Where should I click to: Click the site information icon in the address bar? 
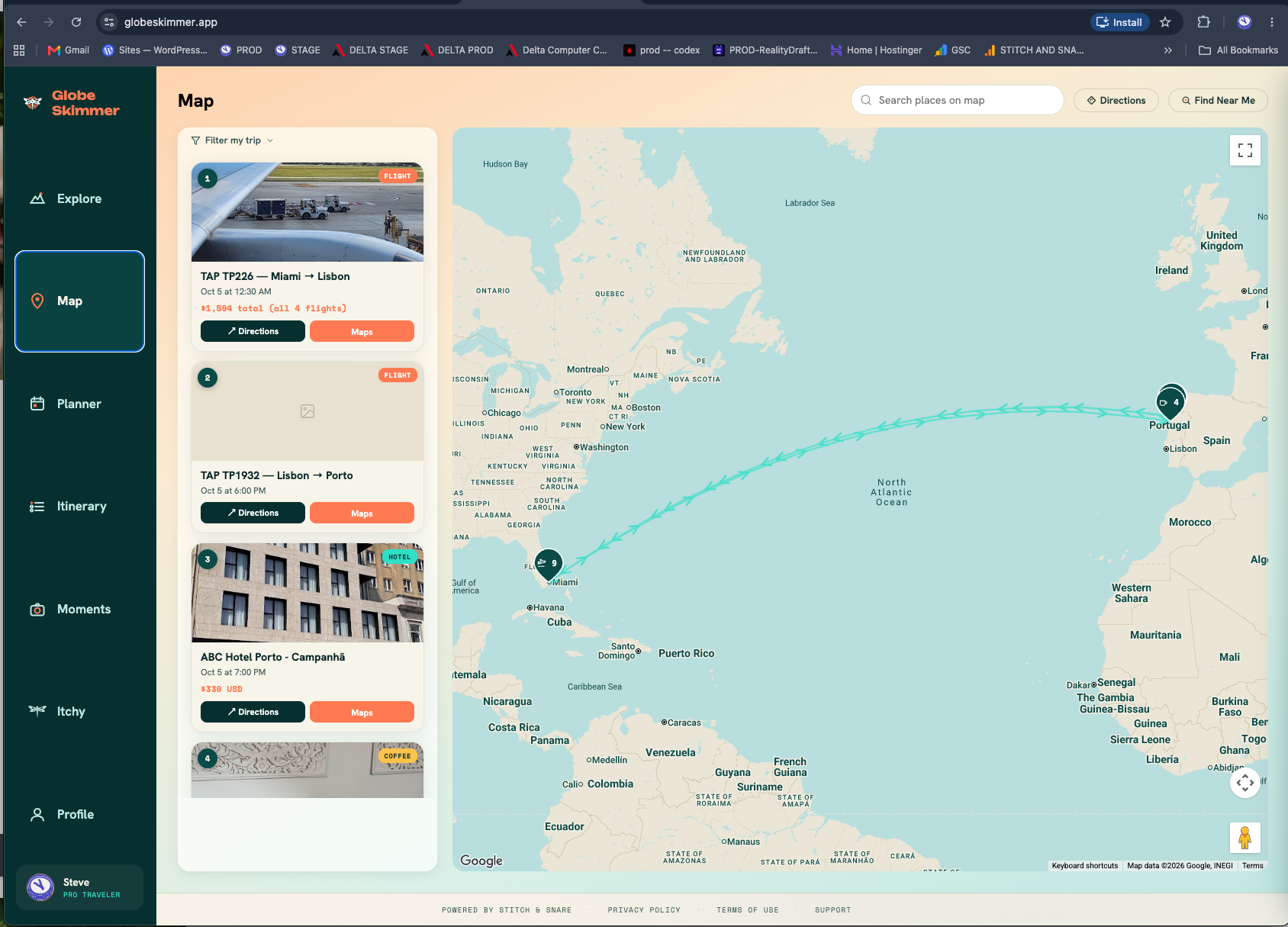tap(109, 22)
